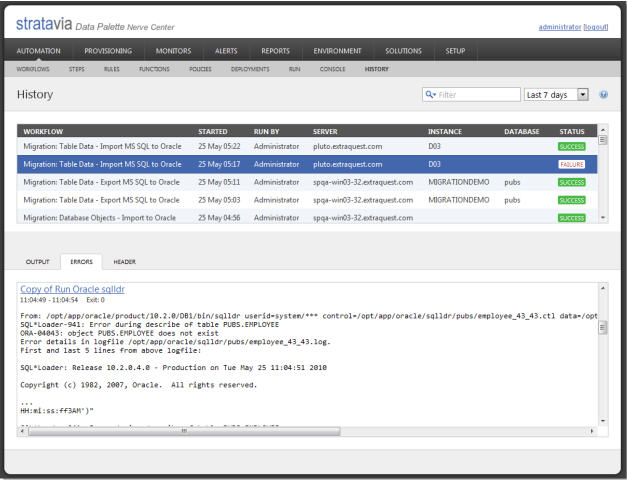Image resolution: width=627 pixels, height=480 pixels.
Task: Click the logout link
Action: coord(597,26)
